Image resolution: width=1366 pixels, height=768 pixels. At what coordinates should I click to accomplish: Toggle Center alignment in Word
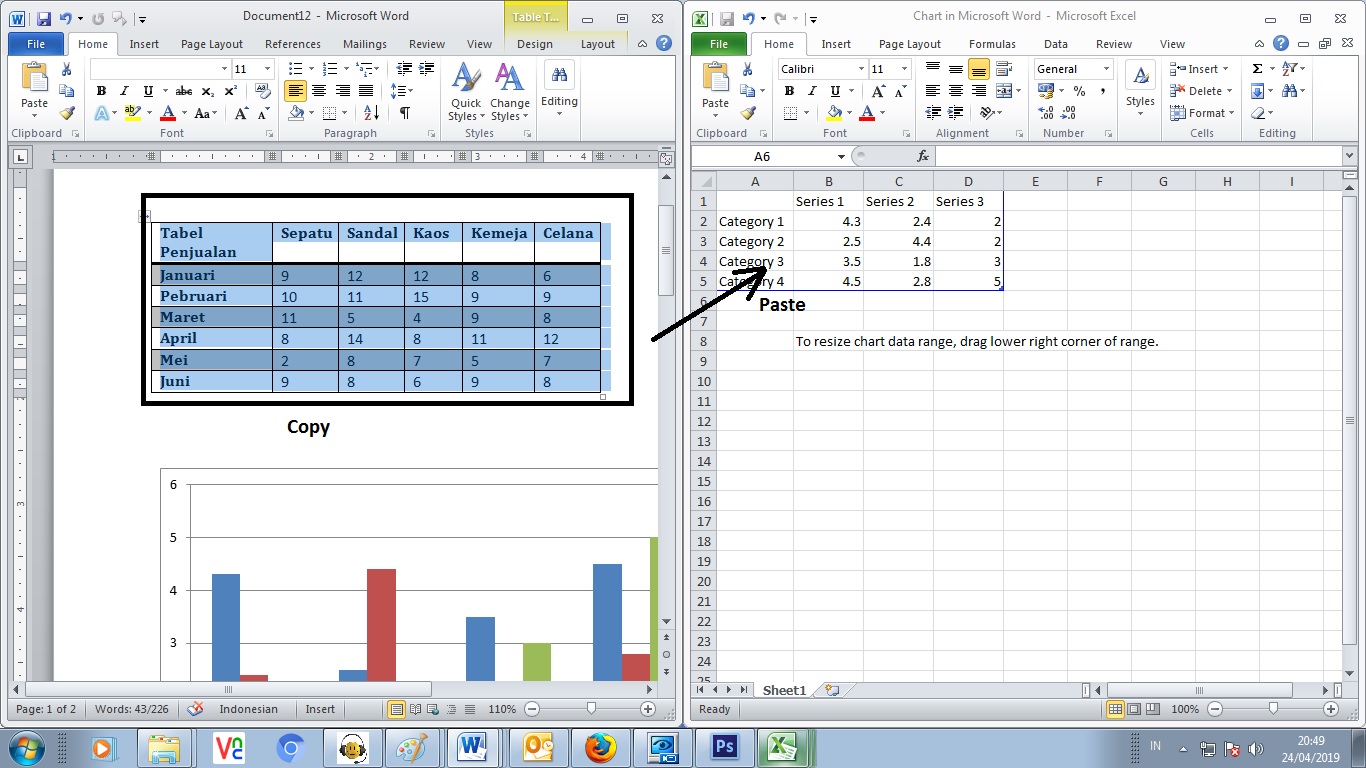[x=319, y=91]
